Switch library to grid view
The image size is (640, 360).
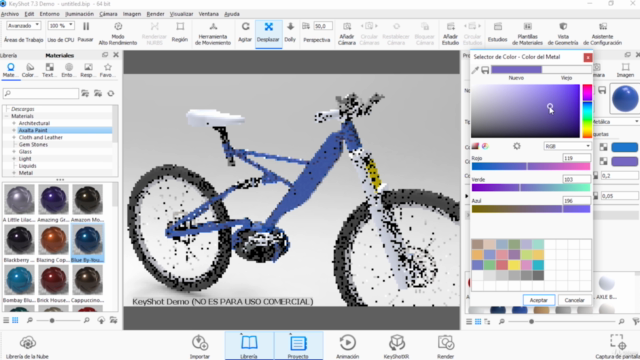15,320
